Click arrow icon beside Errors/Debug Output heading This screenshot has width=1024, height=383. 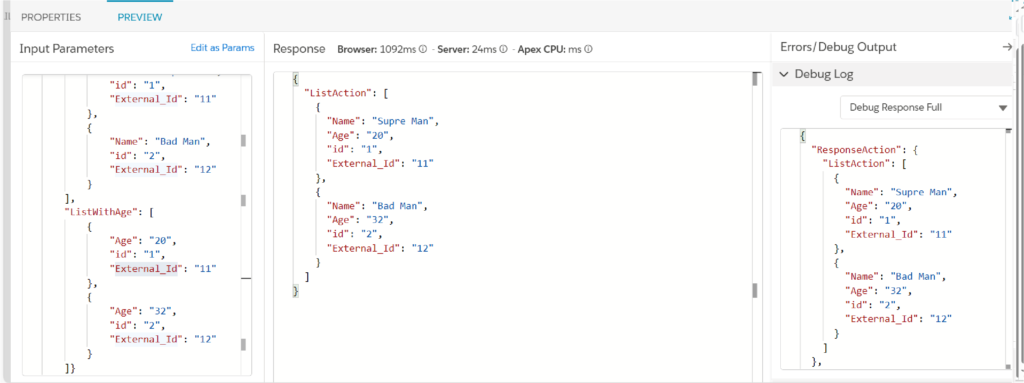point(1006,47)
